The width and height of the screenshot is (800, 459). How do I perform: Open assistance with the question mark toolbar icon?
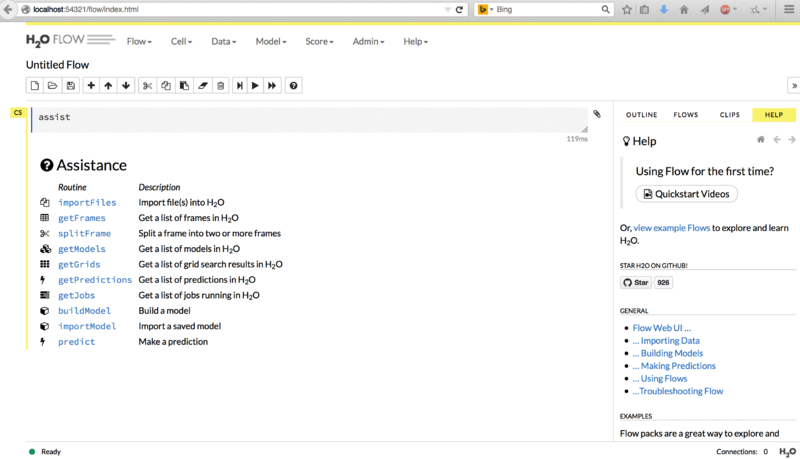pos(293,86)
